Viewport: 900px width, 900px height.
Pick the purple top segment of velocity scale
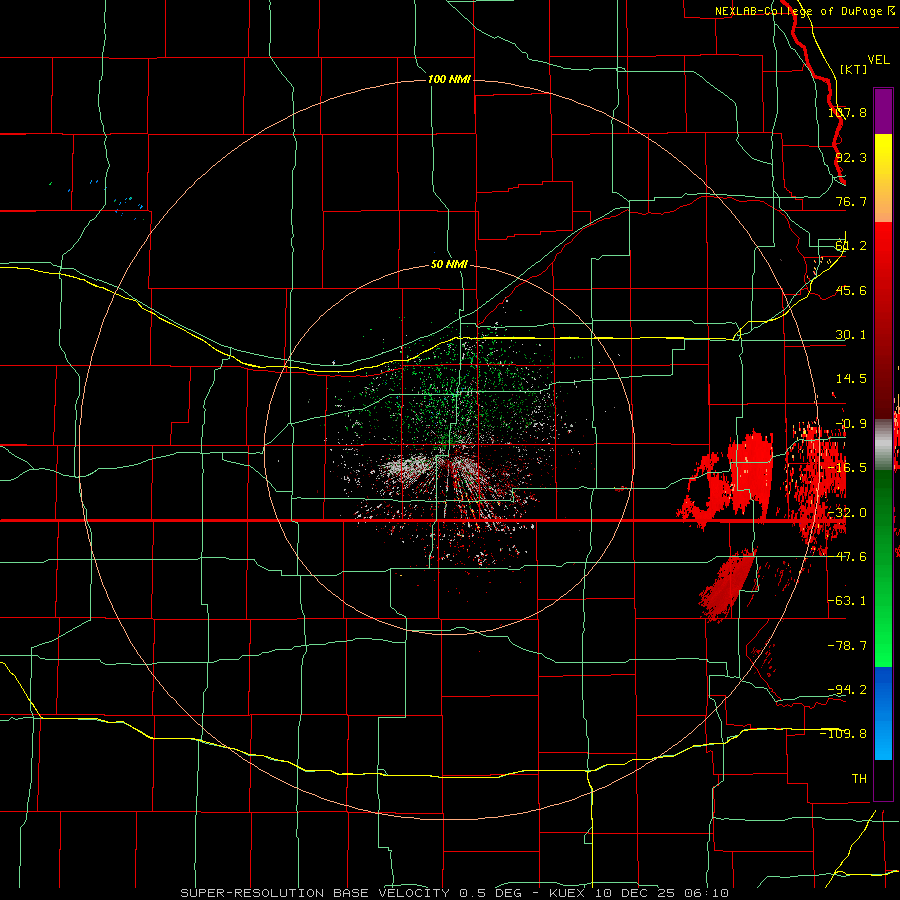click(x=883, y=111)
